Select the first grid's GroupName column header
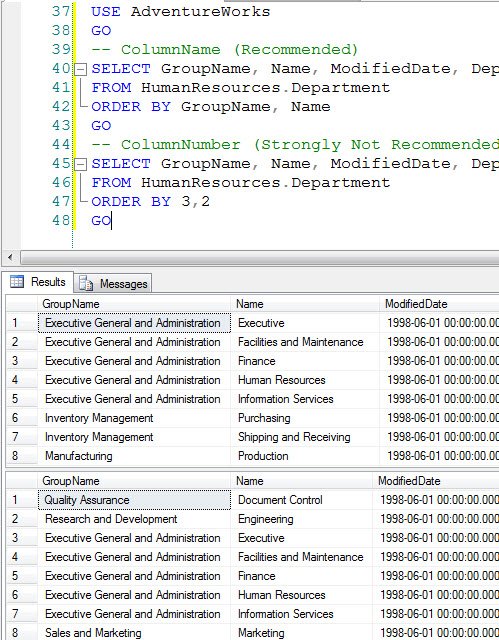The image size is (499, 640). 134,304
